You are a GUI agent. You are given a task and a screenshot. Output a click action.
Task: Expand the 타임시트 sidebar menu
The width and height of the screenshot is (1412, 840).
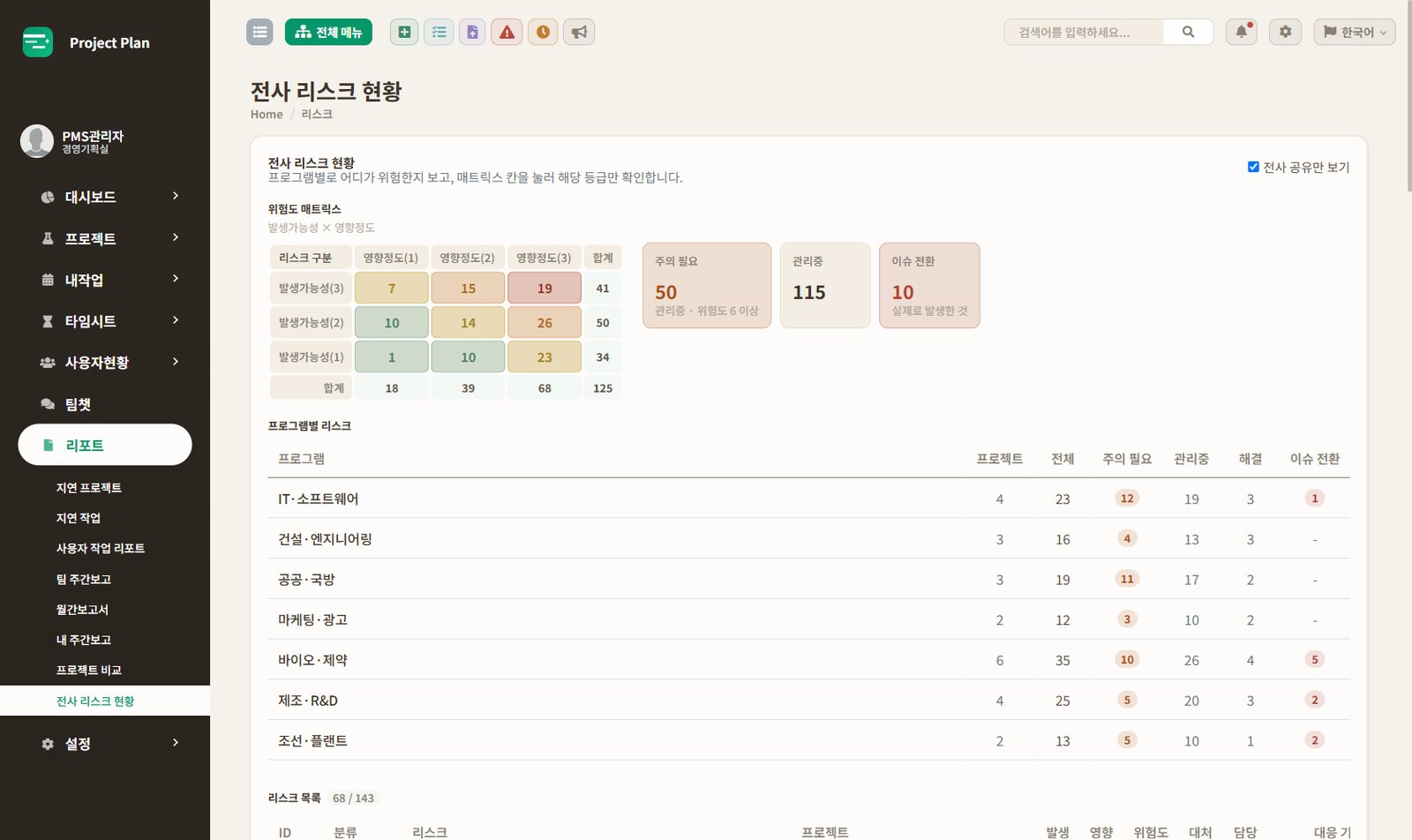(105, 321)
